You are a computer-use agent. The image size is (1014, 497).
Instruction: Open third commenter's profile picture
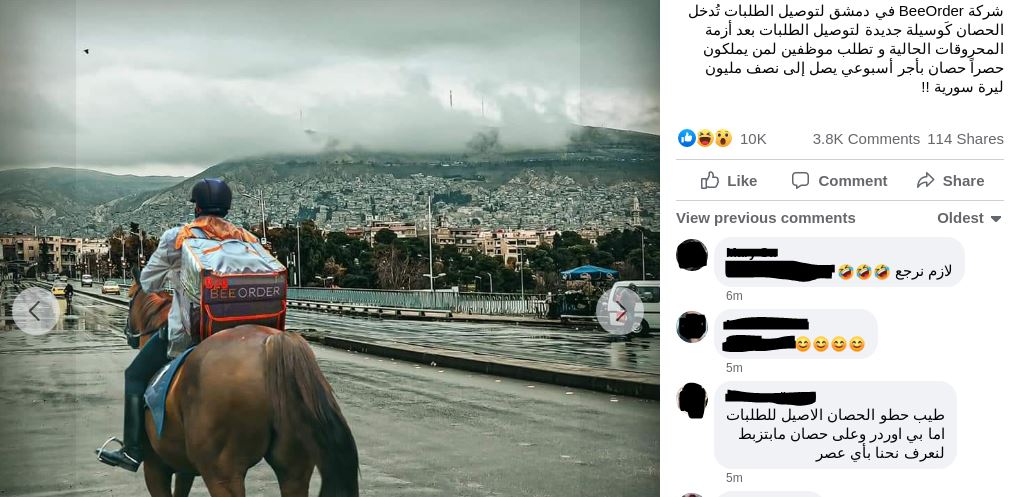[691, 400]
